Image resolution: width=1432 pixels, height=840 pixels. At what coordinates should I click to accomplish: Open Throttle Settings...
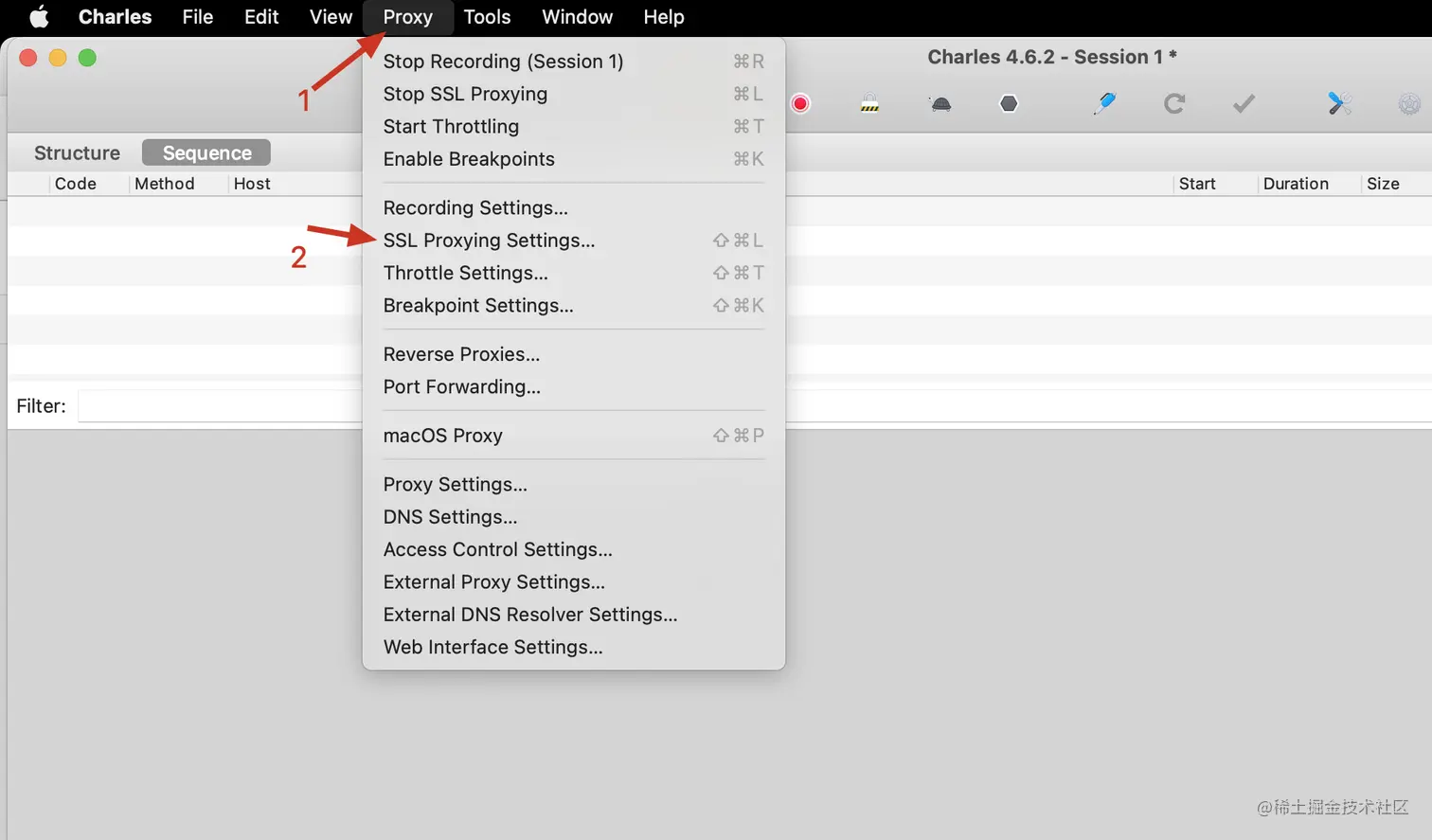click(573, 273)
